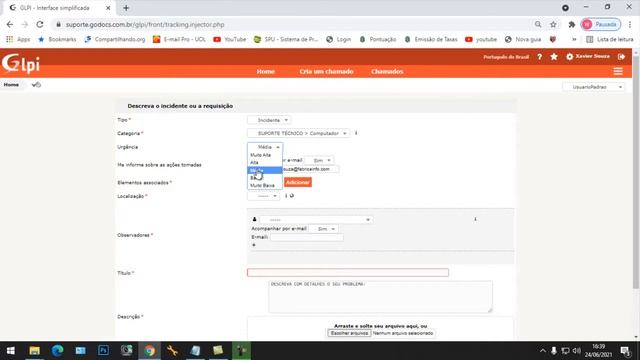Click the Adicionar button
640x360 pixels.
(298, 182)
